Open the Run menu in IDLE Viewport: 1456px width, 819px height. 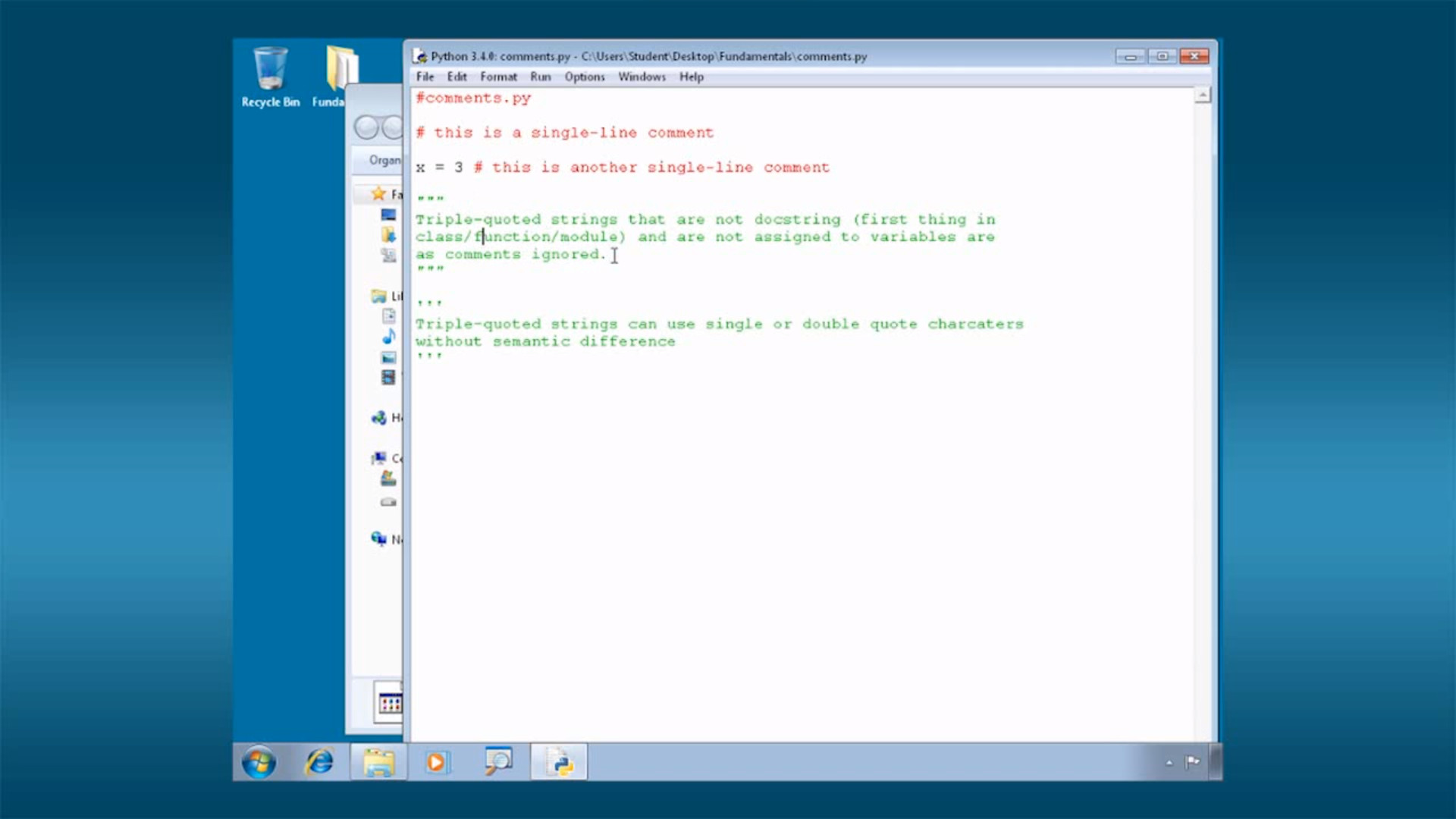[540, 77]
